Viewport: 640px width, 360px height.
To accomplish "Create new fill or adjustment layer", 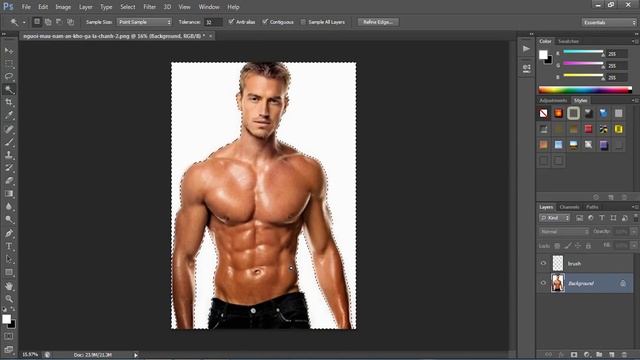I will point(587,355).
